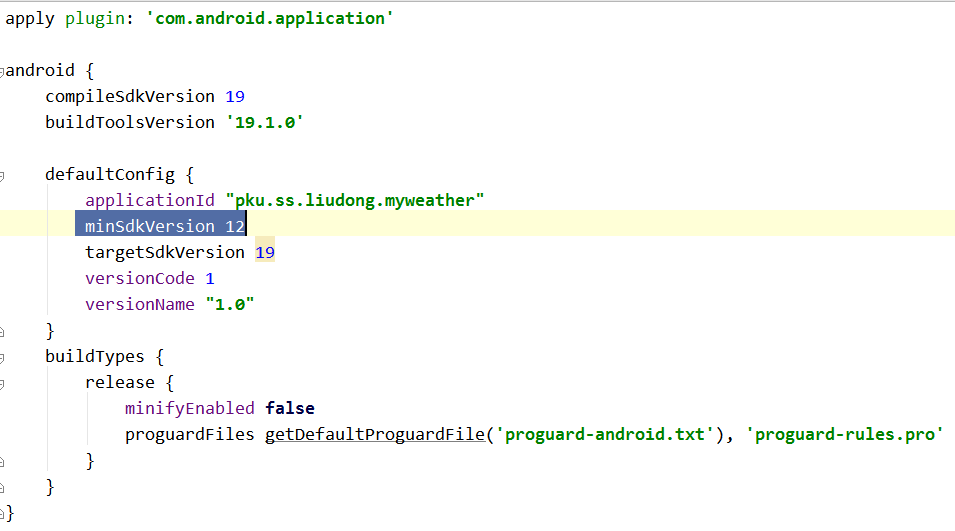This screenshot has height=531, width=955.
Task: Place cursor on compileSdkVersion value 19
Action: (x=234, y=96)
